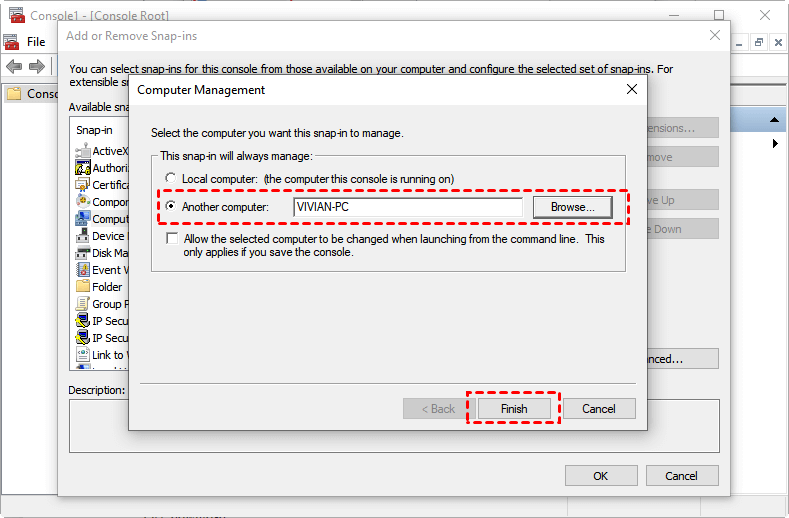Click the Certificates snap-in icon
This screenshot has width=789, height=518.
point(84,185)
